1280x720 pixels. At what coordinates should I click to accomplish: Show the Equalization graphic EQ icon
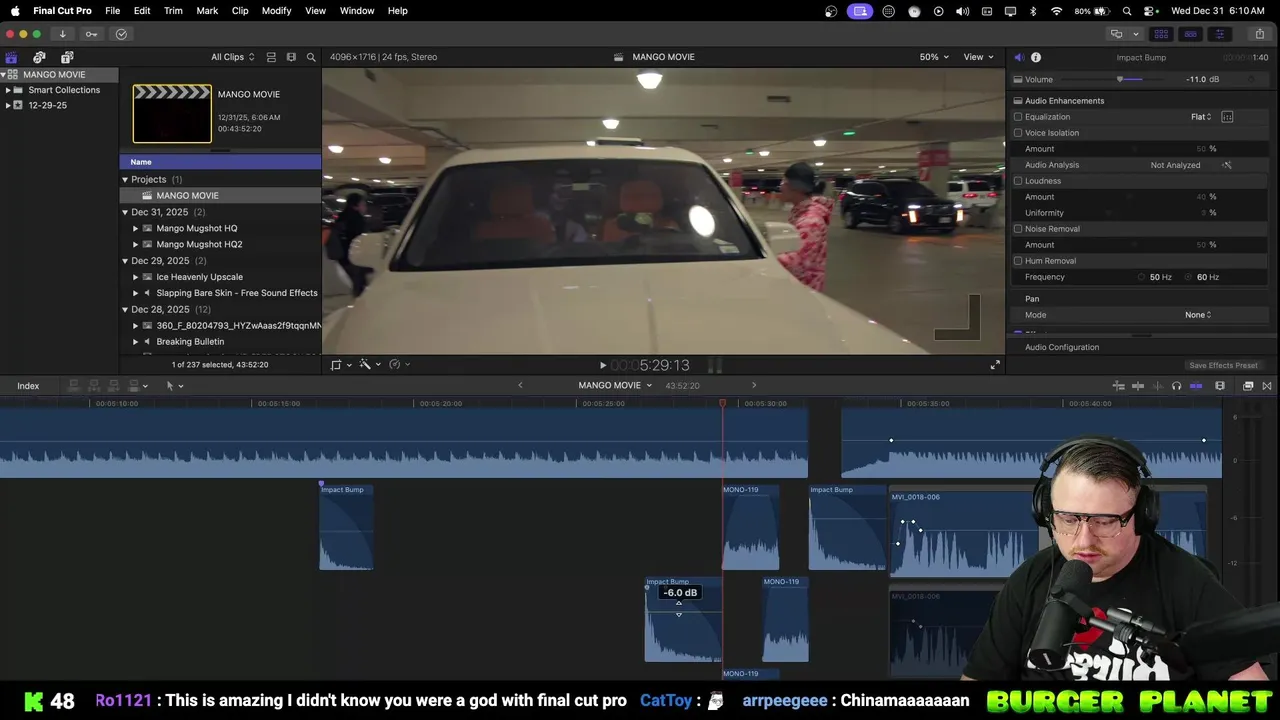[1227, 117]
